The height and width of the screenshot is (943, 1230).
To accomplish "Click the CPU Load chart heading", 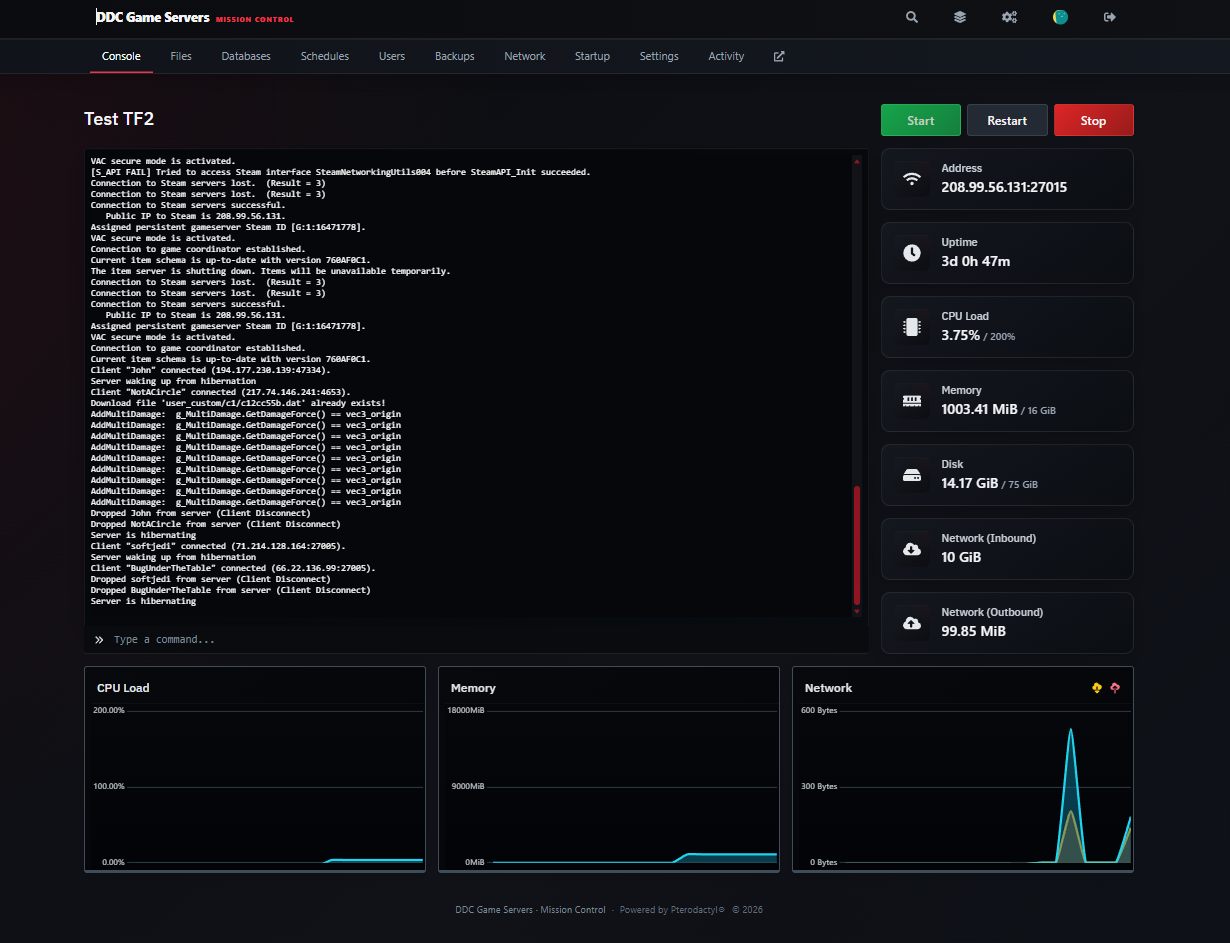I will pos(123,688).
